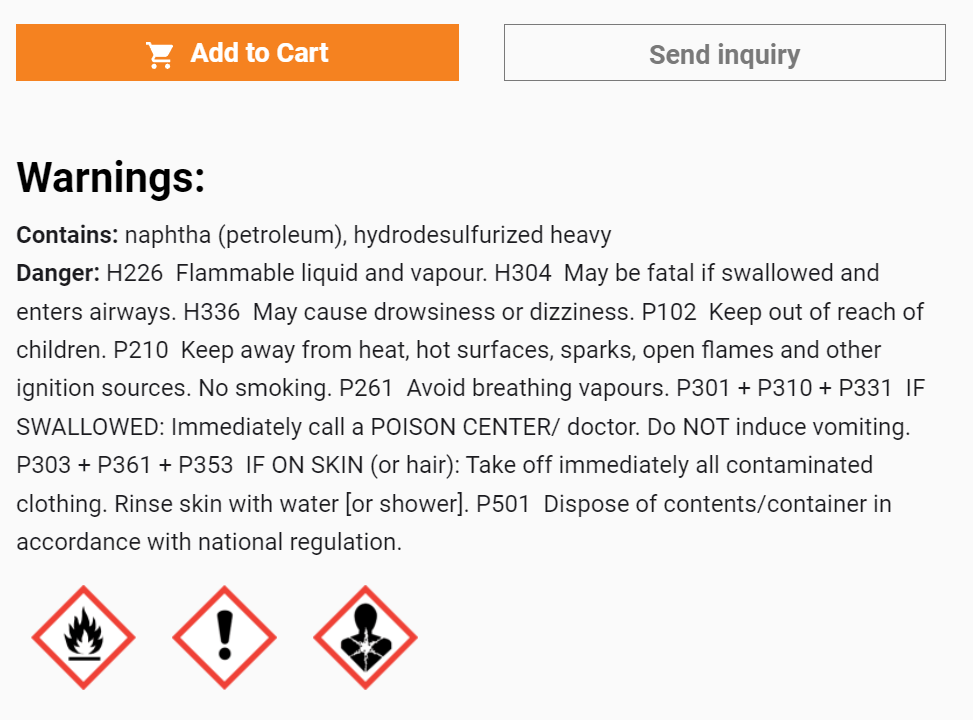Click the IF ON SKIN instruction text

pyautogui.click(x=304, y=466)
